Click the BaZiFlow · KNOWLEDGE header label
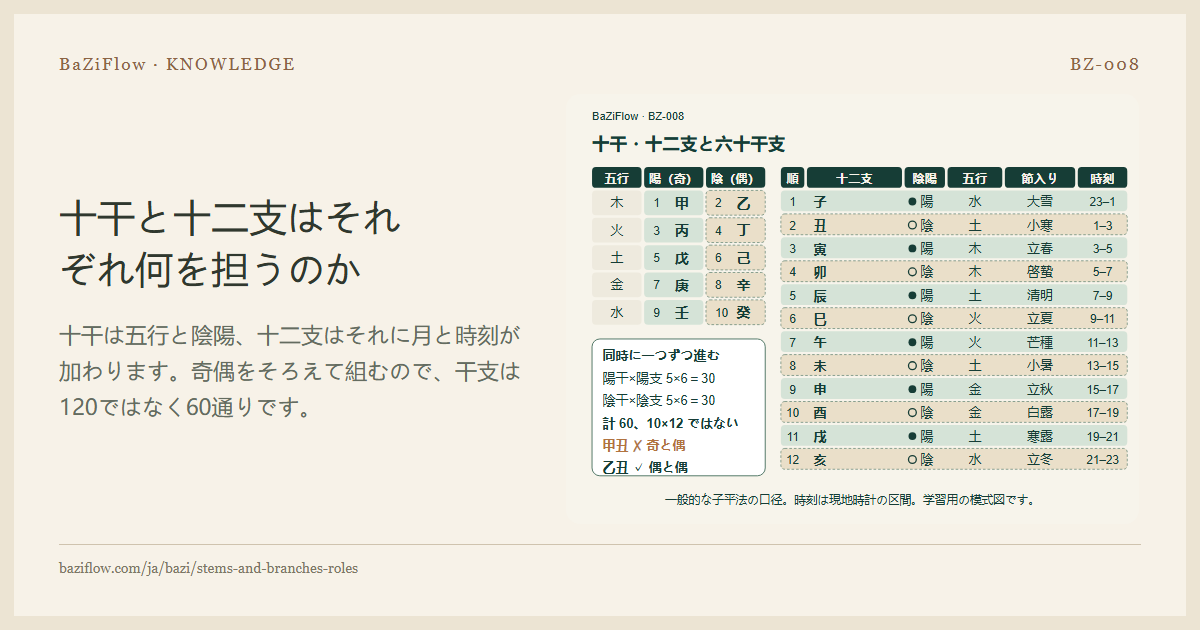The height and width of the screenshot is (630, 1200). pos(177,64)
